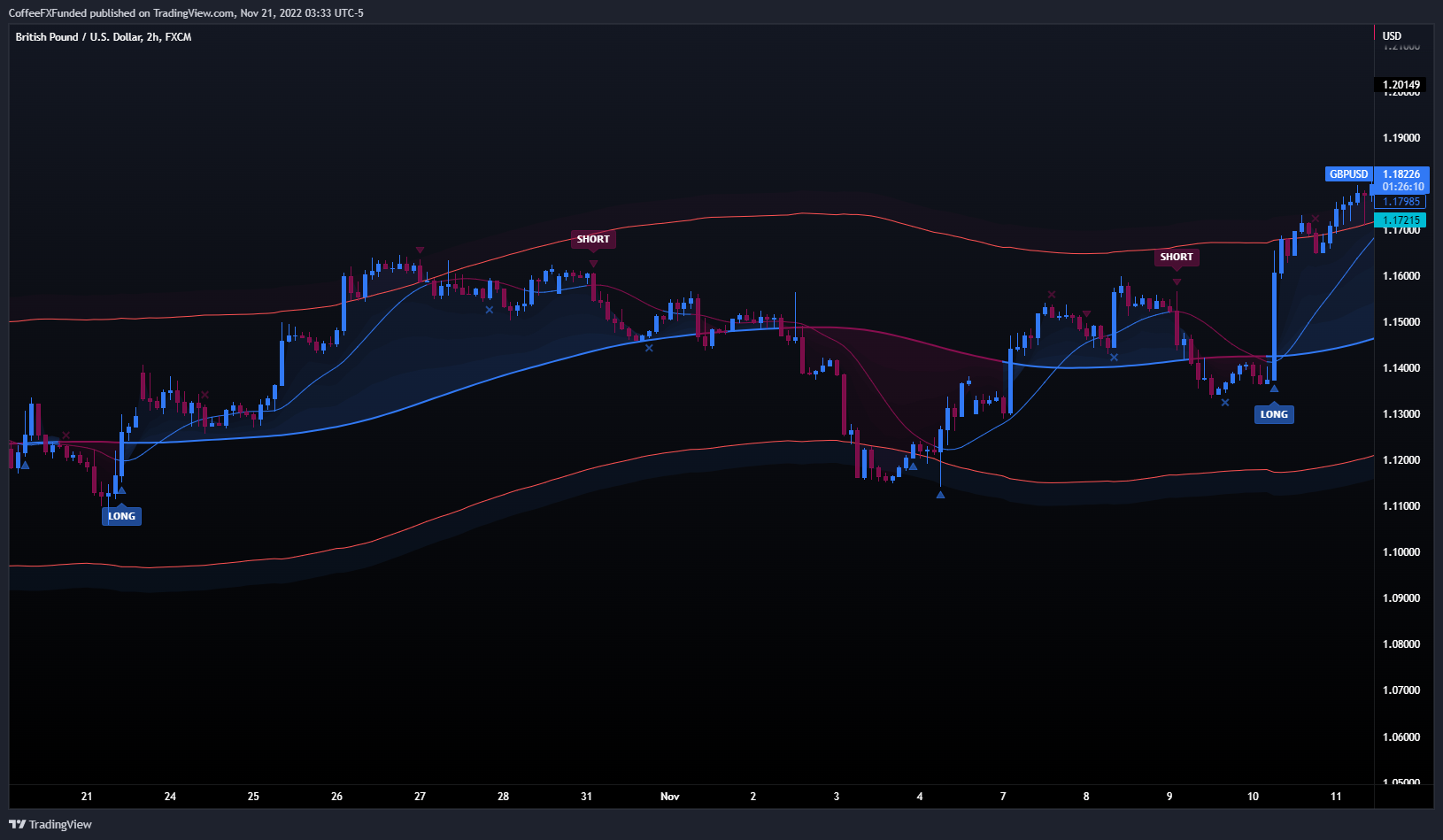Screen dimensions: 1443x840
Task: Click the USD currency label atop the price axis
Action: [x=1393, y=36]
